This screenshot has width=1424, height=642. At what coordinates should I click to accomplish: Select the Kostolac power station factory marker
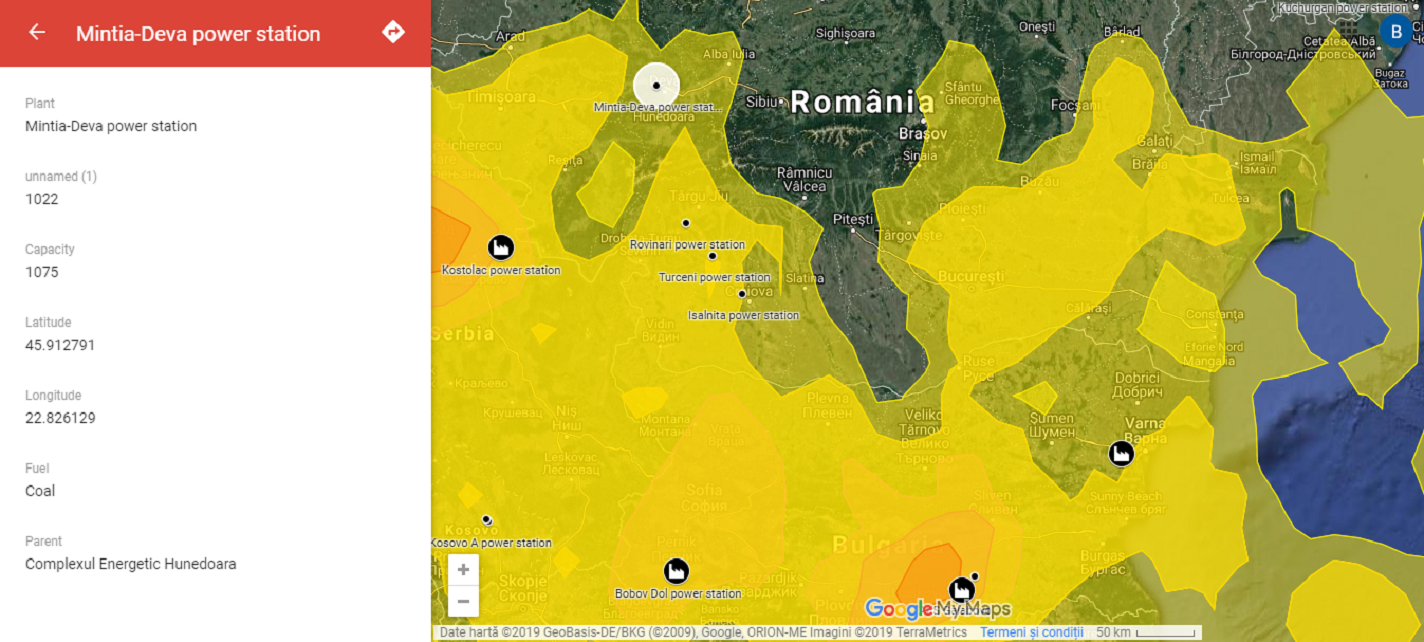point(501,247)
